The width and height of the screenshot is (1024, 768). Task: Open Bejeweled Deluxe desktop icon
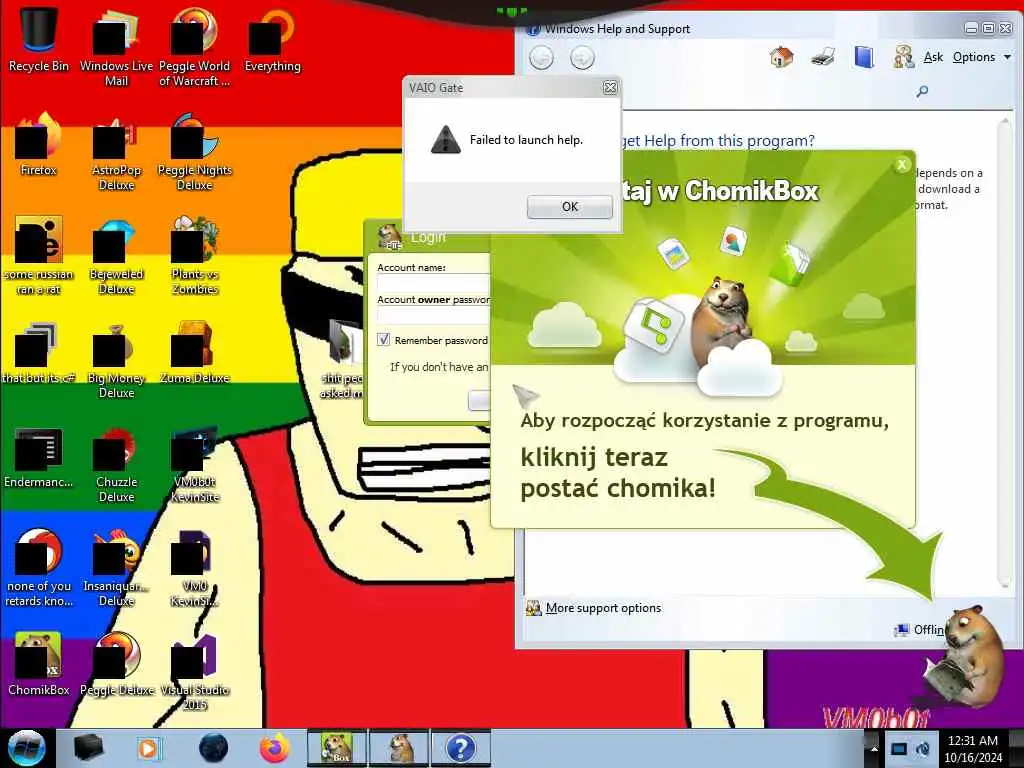click(x=116, y=256)
